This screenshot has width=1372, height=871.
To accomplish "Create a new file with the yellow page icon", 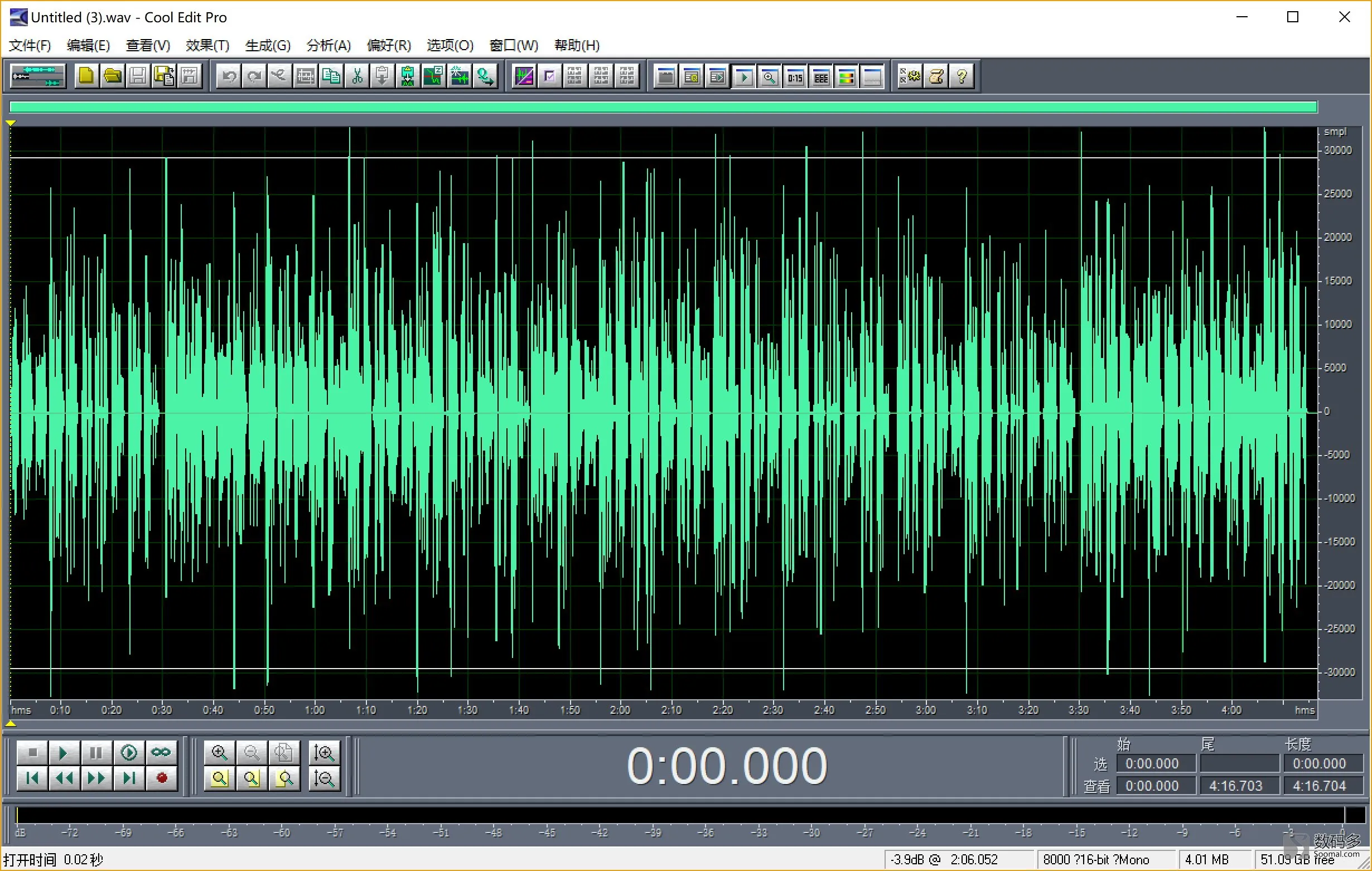I will click(86, 76).
